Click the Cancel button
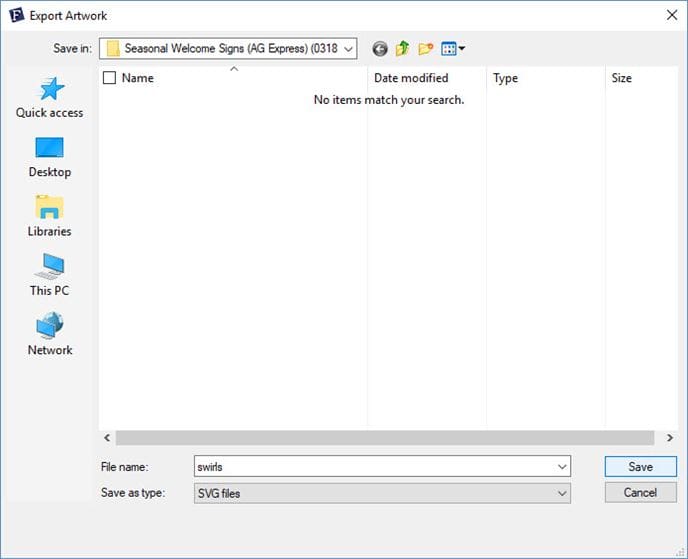 (x=641, y=493)
